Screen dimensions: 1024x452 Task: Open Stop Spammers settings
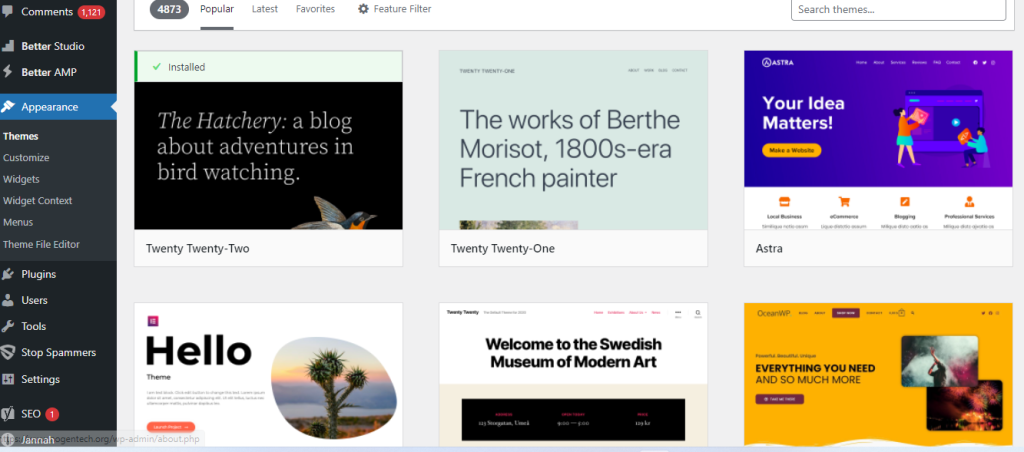[58, 353]
